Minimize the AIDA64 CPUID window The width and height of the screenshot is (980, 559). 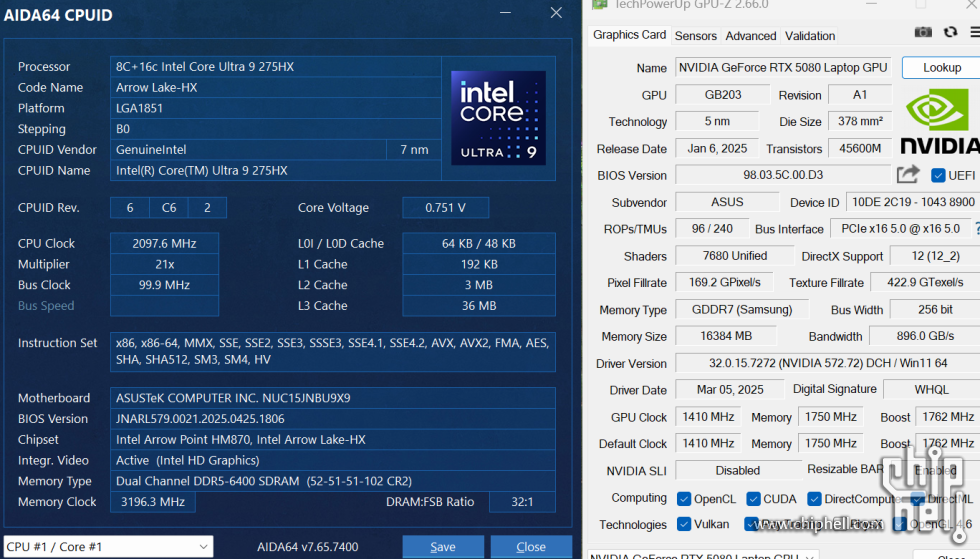pos(506,13)
